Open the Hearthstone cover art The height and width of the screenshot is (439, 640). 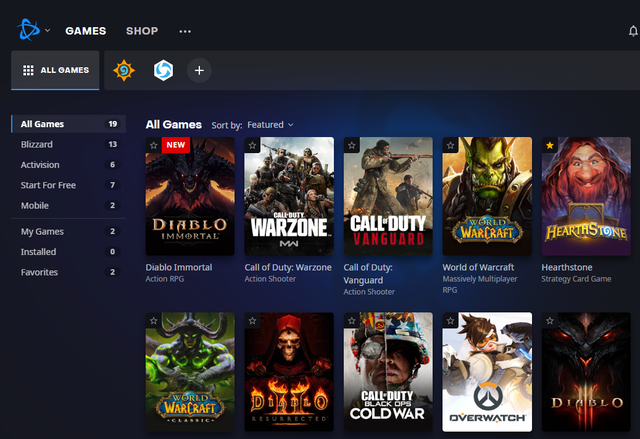[x=586, y=196]
